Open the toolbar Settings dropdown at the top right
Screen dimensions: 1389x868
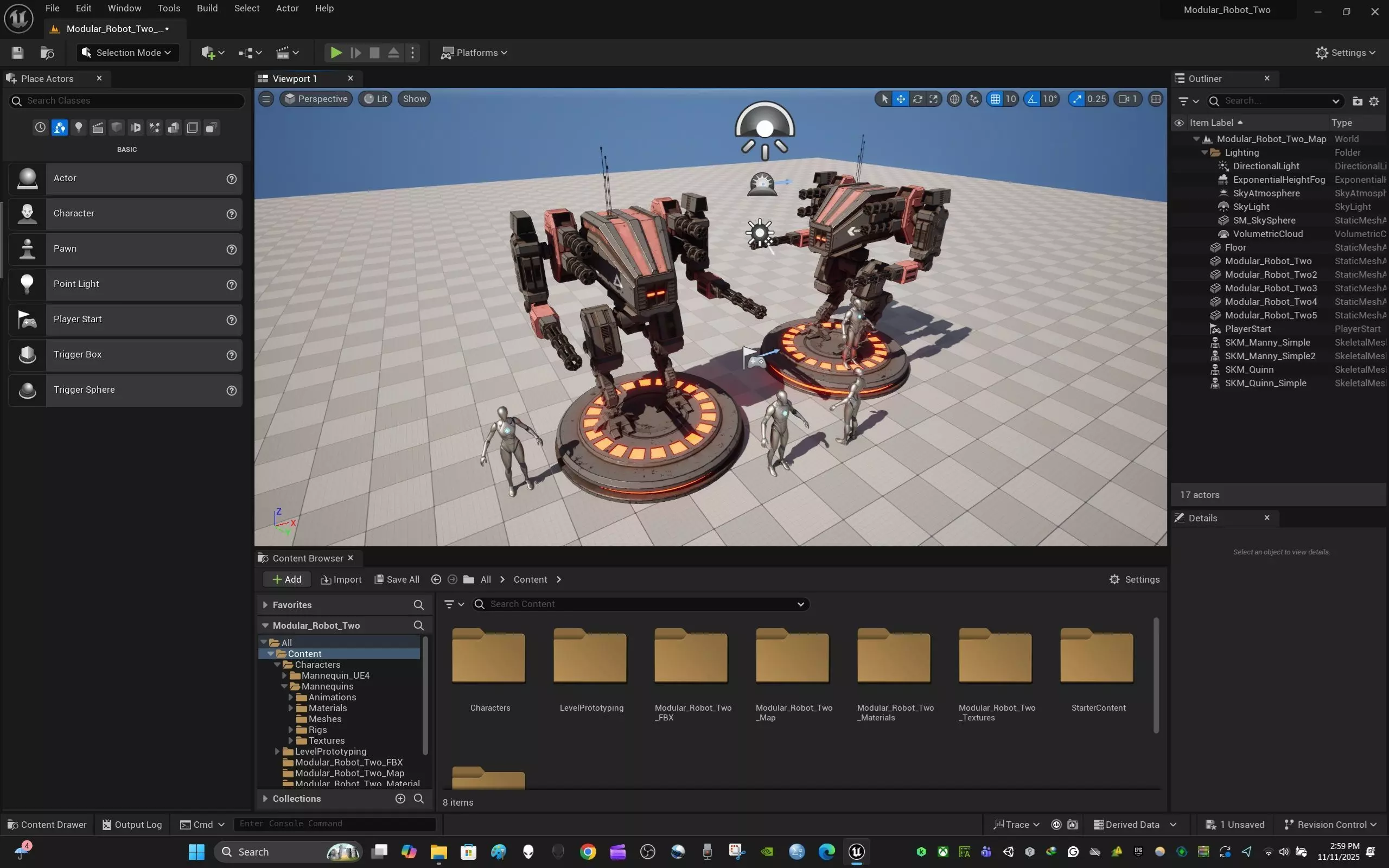point(1346,53)
